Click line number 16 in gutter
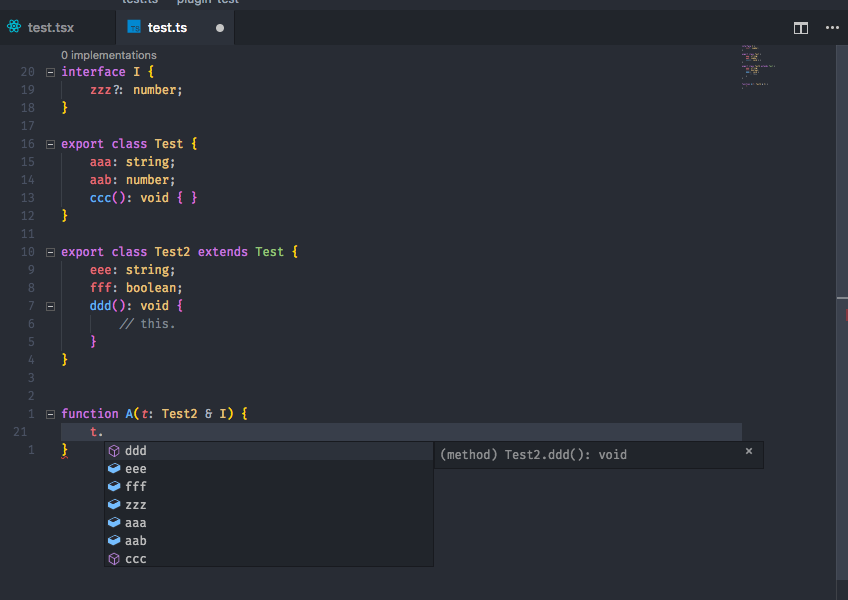This screenshot has height=600, width=848. pos(28,144)
